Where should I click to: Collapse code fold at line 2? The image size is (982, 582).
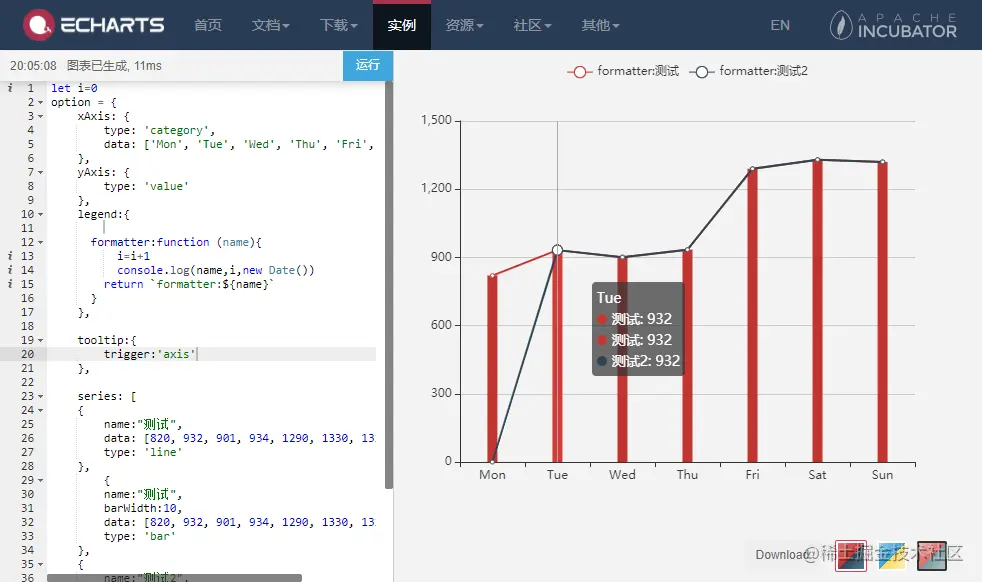[41, 102]
